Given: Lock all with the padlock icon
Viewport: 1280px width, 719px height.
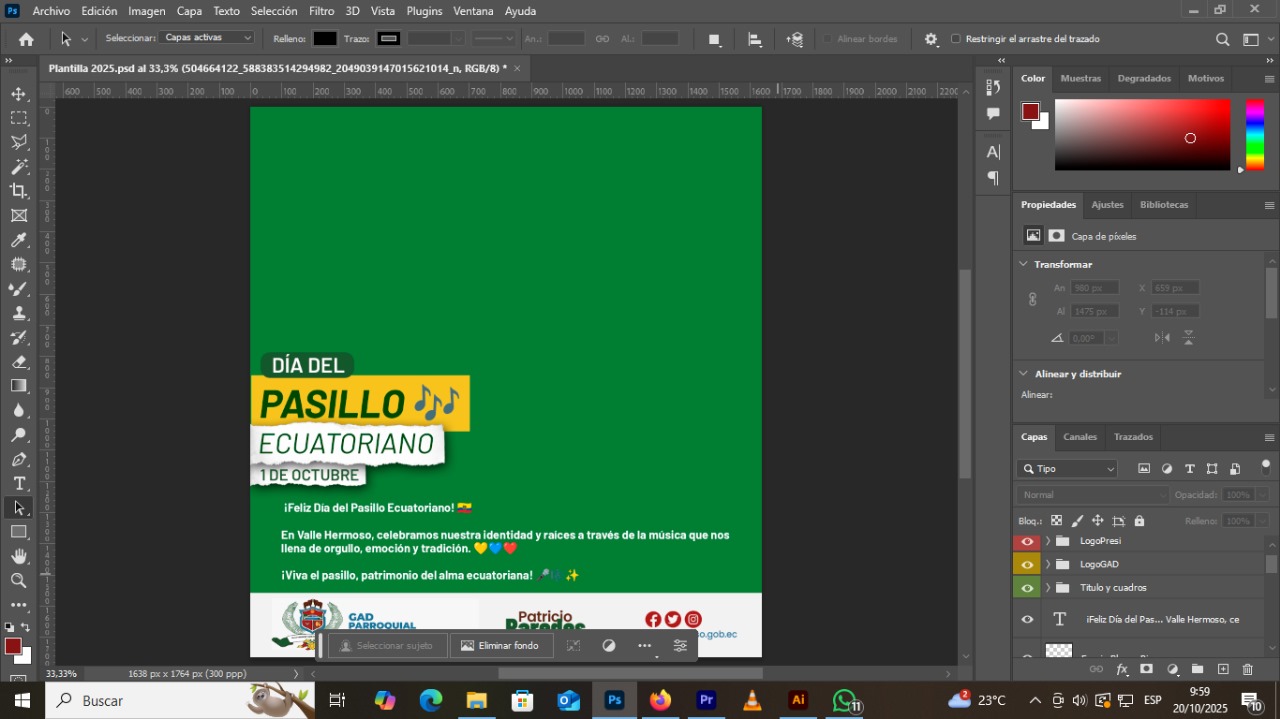Looking at the screenshot, I should tap(1139, 521).
